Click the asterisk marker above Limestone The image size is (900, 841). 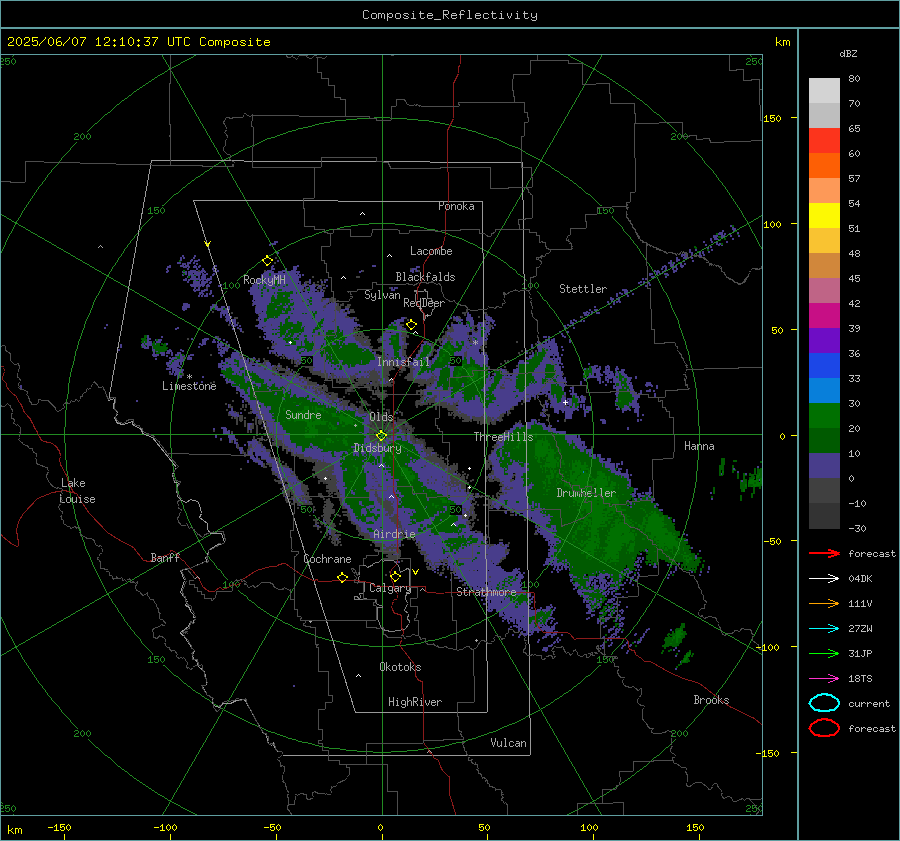click(x=189, y=377)
